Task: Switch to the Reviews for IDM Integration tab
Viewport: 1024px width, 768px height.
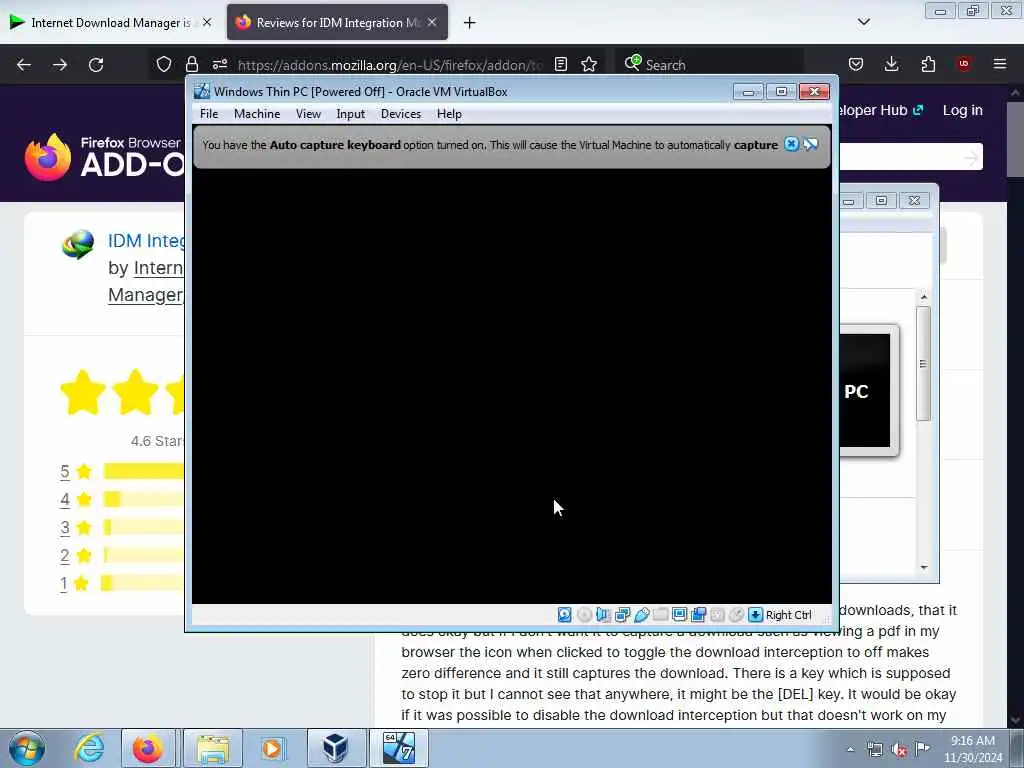Action: (x=337, y=23)
